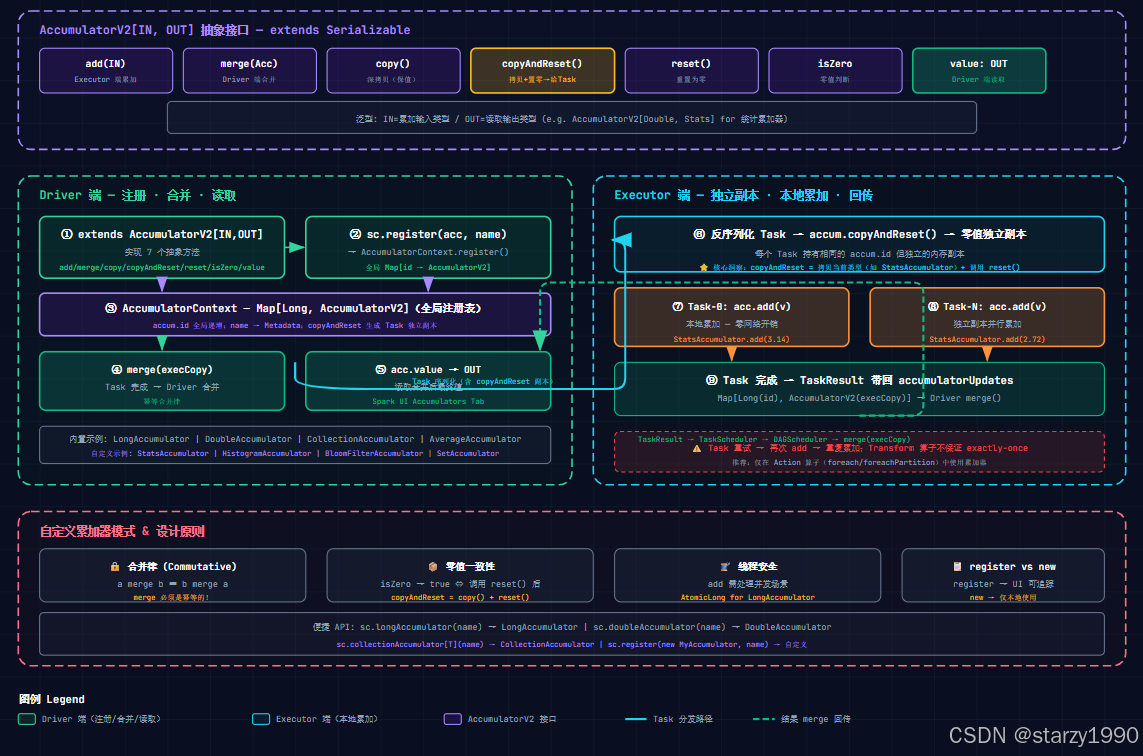Select the isZero method box
Screen dimensions: 1143x756
coord(835,71)
